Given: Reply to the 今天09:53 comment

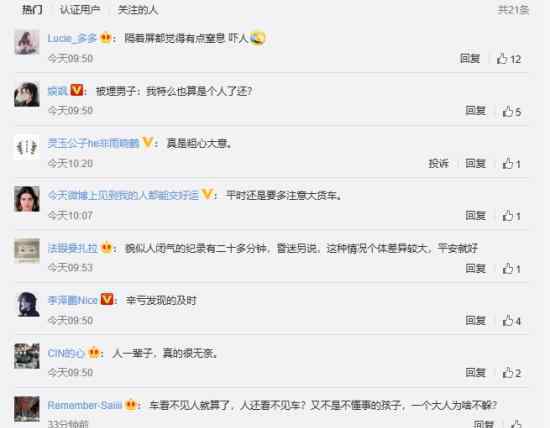Looking at the screenshot, I should click(x=476, y=268).
